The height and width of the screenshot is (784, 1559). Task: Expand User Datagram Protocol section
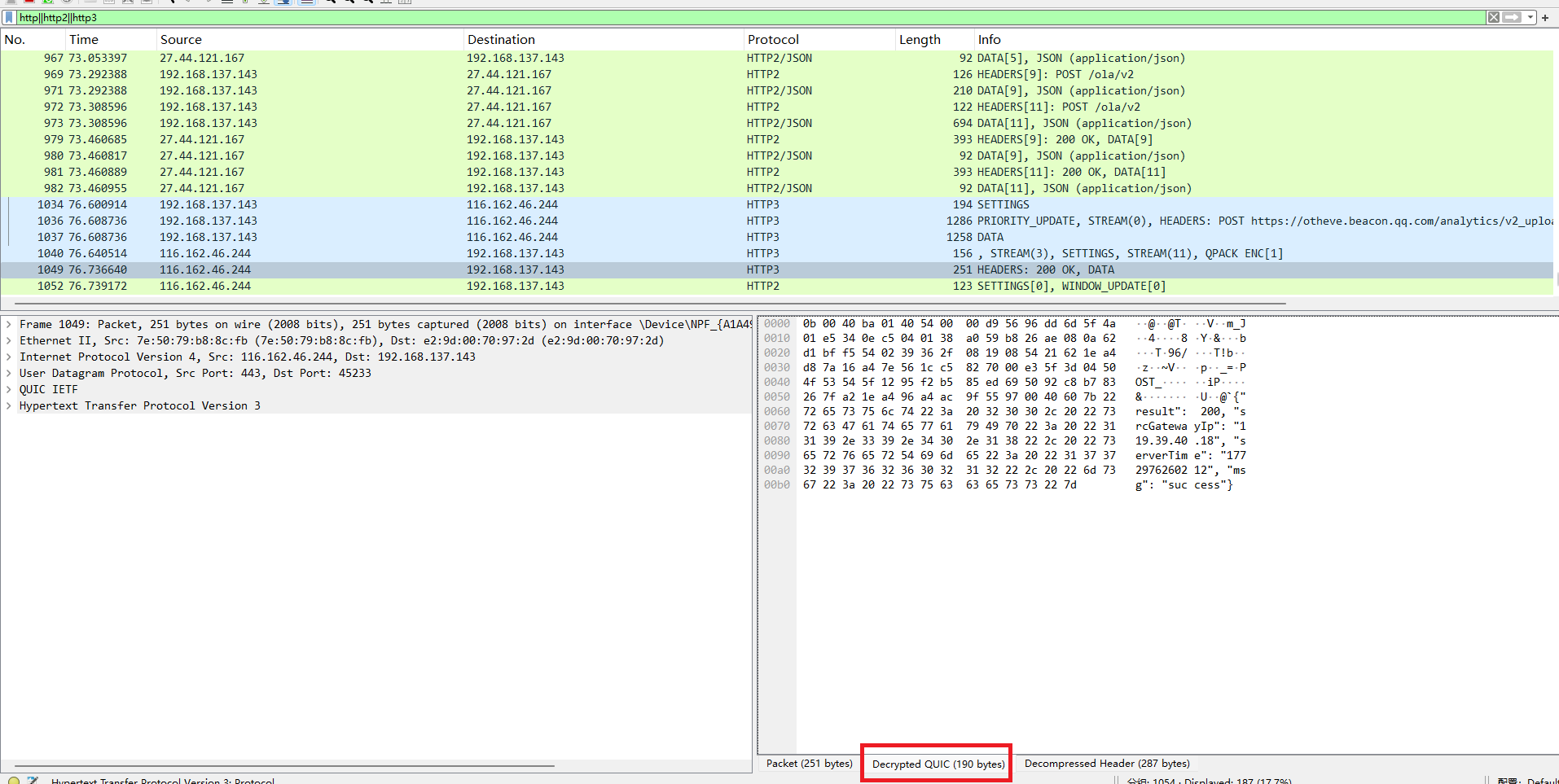click(9, 373)
